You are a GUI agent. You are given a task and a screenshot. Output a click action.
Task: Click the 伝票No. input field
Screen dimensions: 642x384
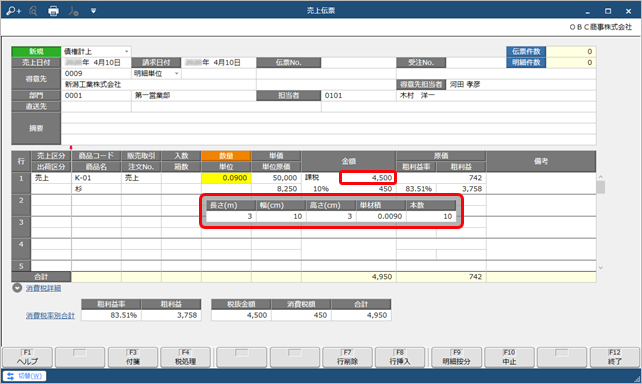358,63
